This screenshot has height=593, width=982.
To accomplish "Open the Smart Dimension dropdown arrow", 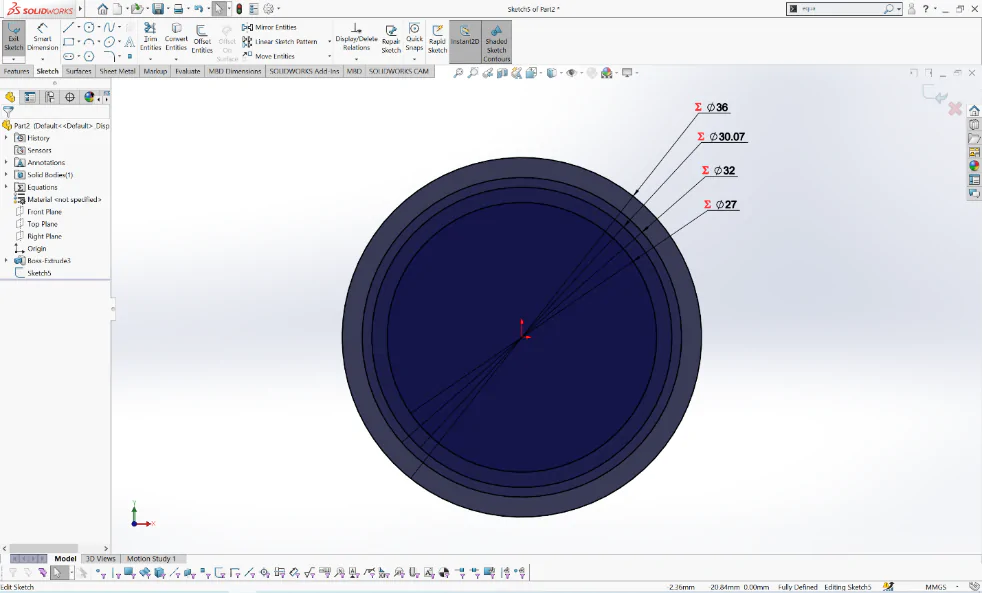I will click(43, 59).
